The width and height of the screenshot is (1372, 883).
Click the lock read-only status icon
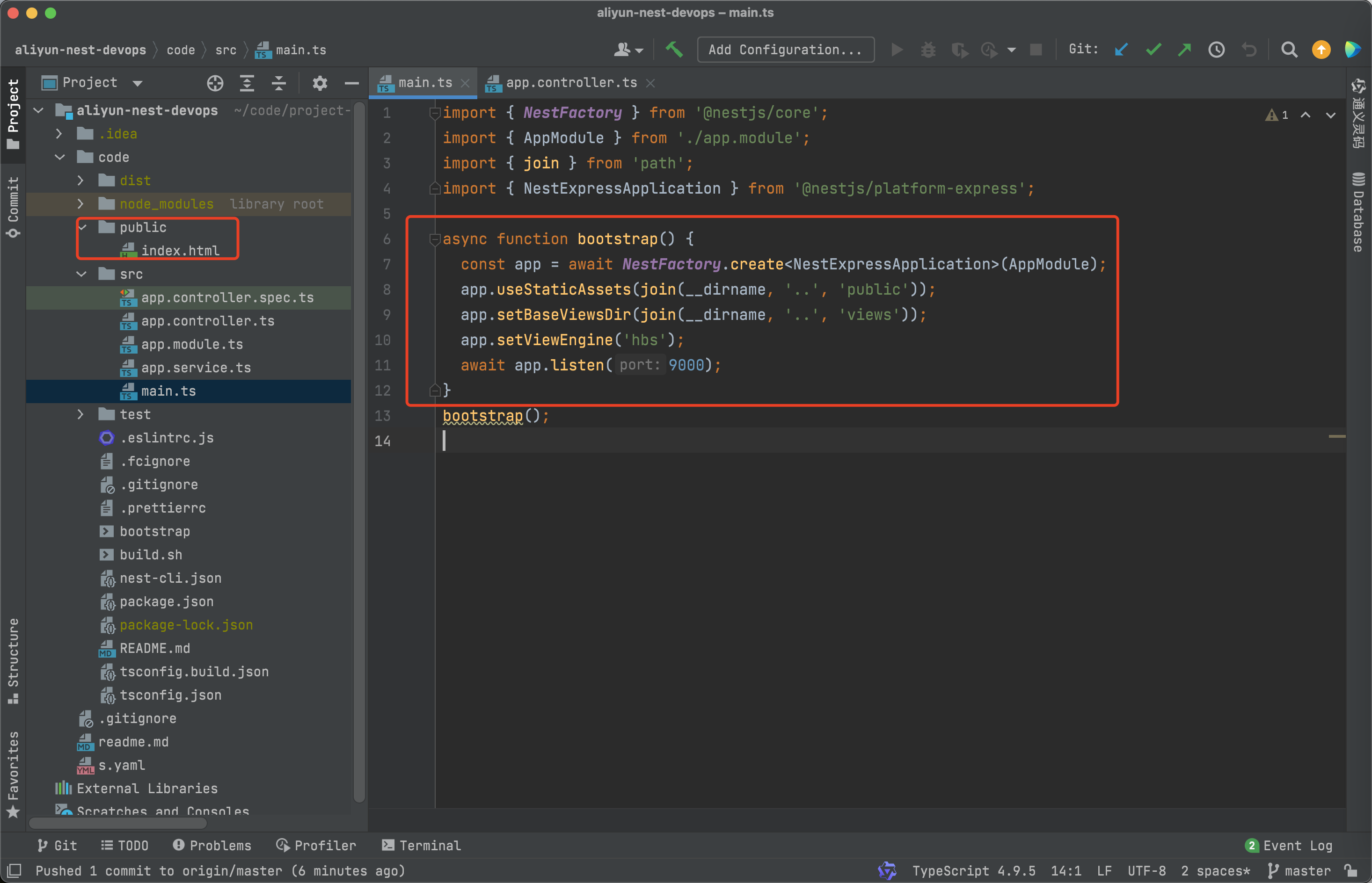pos(1351,870)
